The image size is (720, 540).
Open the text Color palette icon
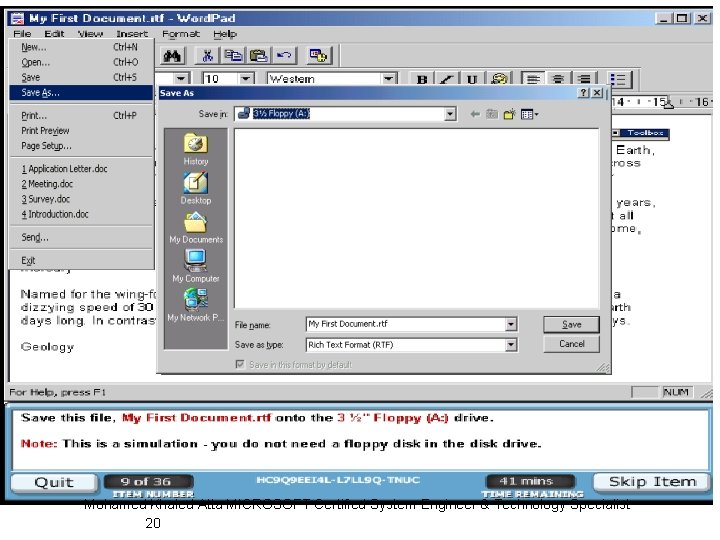[x=499, y=79]
